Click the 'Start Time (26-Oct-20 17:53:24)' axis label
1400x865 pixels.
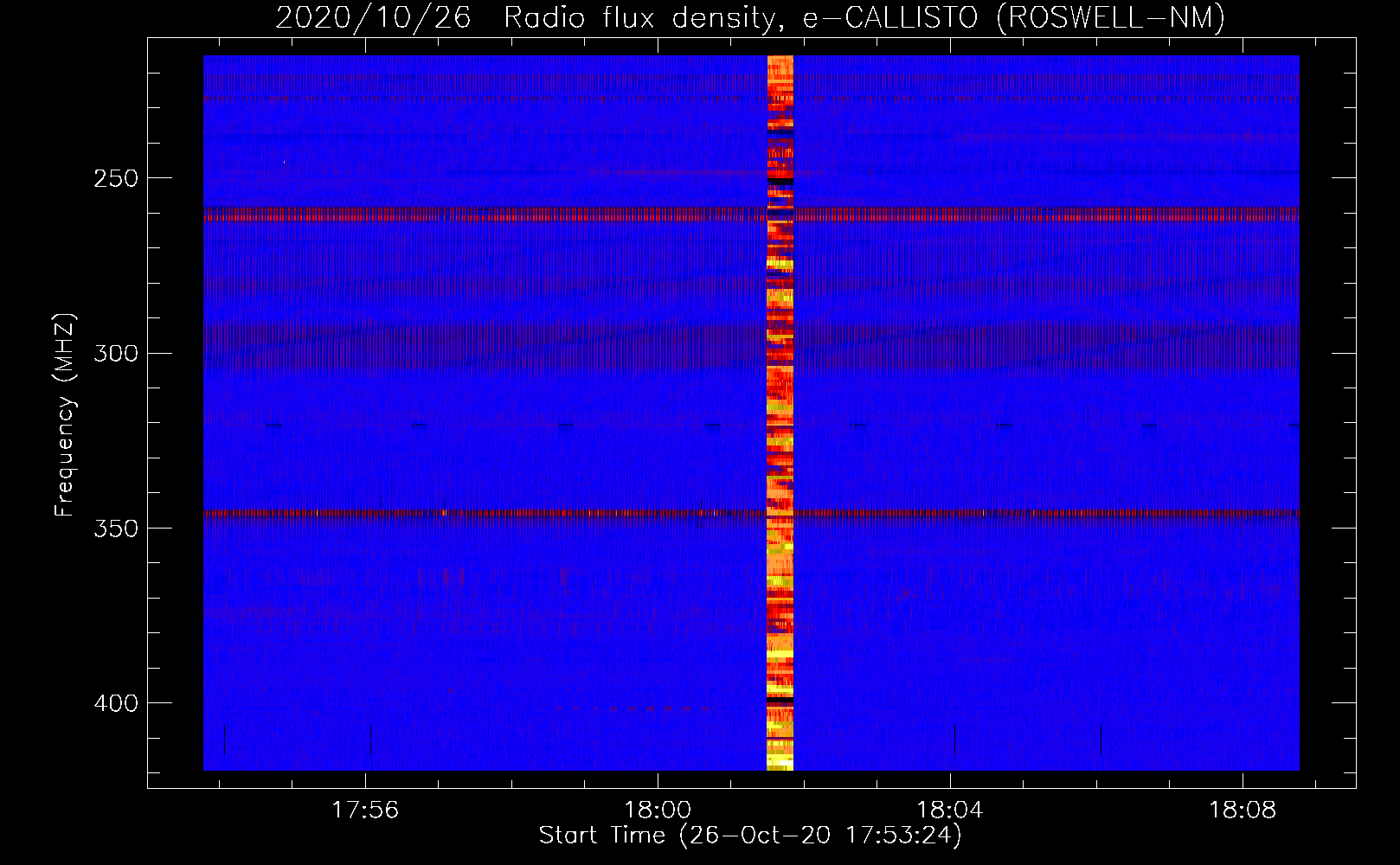click(750, 836)
